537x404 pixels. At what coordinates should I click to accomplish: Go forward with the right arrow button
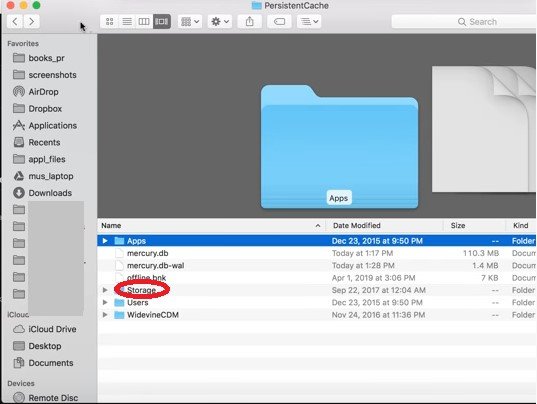[32, 22]
